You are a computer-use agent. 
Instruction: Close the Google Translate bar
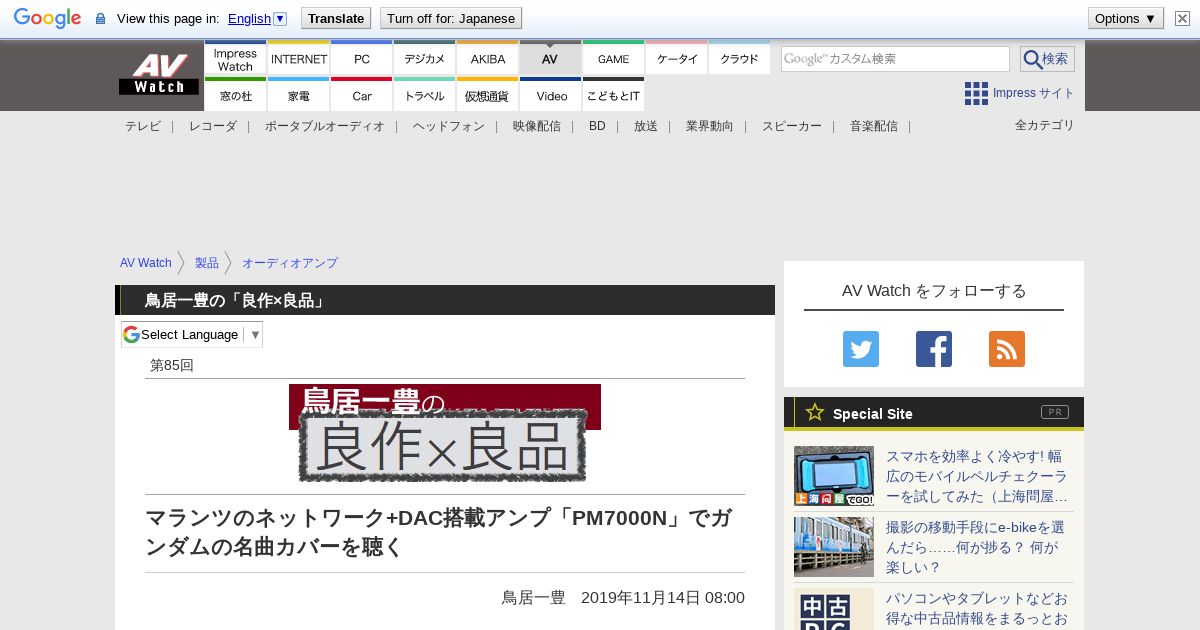pos(1182,18)
